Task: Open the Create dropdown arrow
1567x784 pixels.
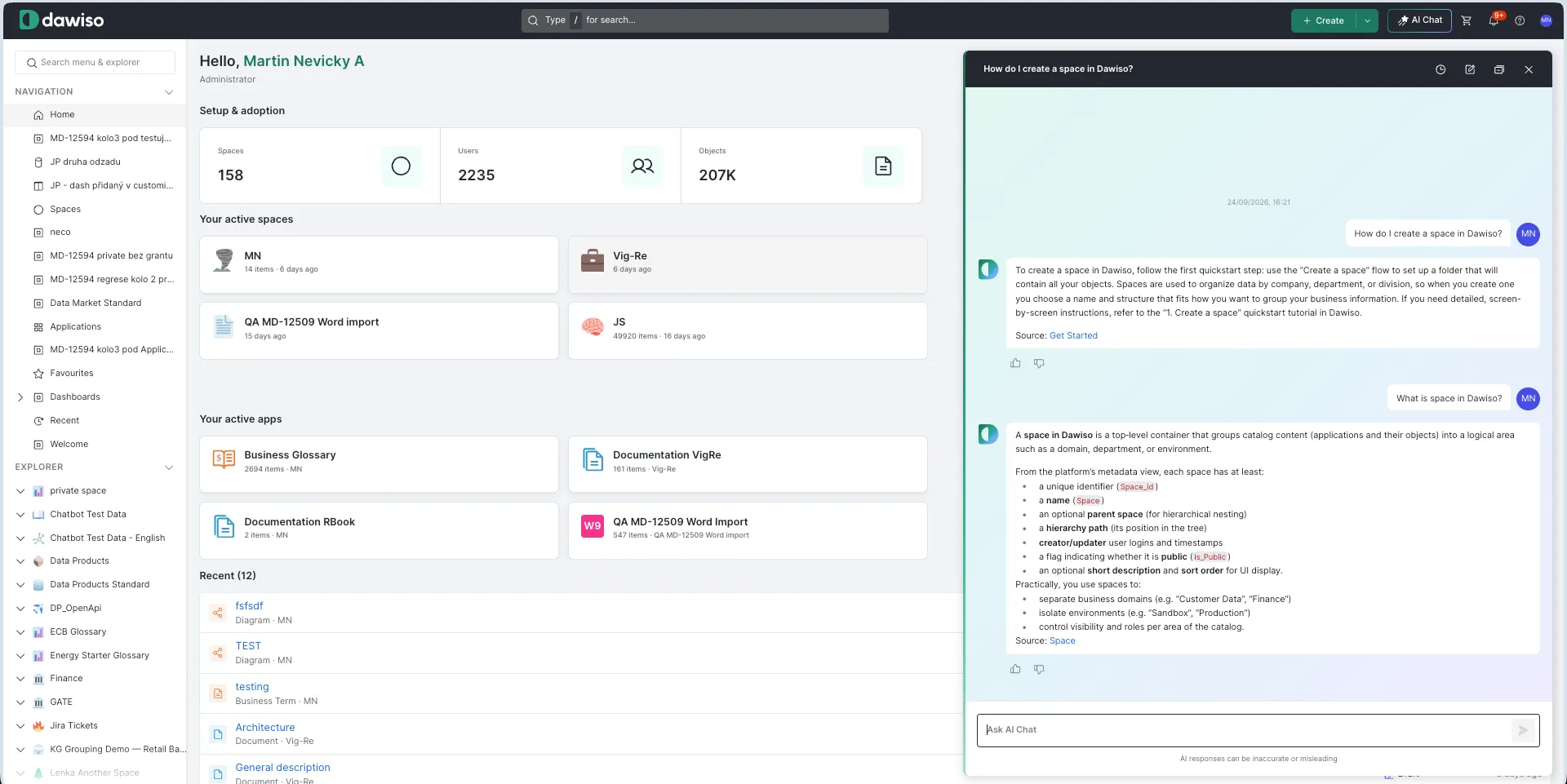Action: click(1367, 20)
